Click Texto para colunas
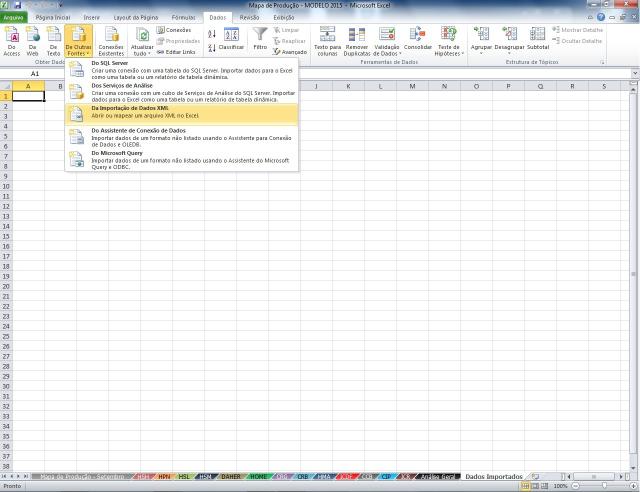Image resolution: width=640 pixels, height=492 pixels. pyautogui.click(x=327, y=41)
